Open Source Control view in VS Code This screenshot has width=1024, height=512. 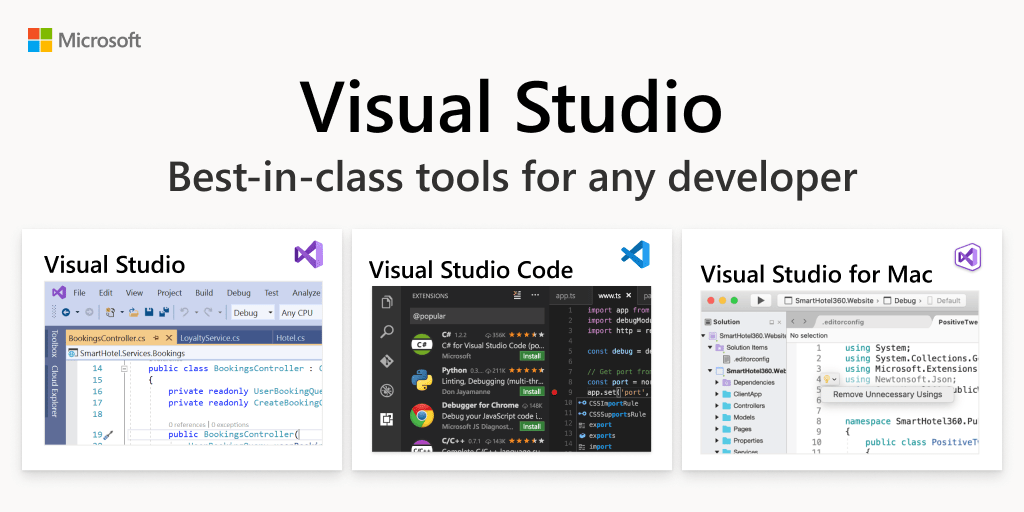(x=387, y=361)
